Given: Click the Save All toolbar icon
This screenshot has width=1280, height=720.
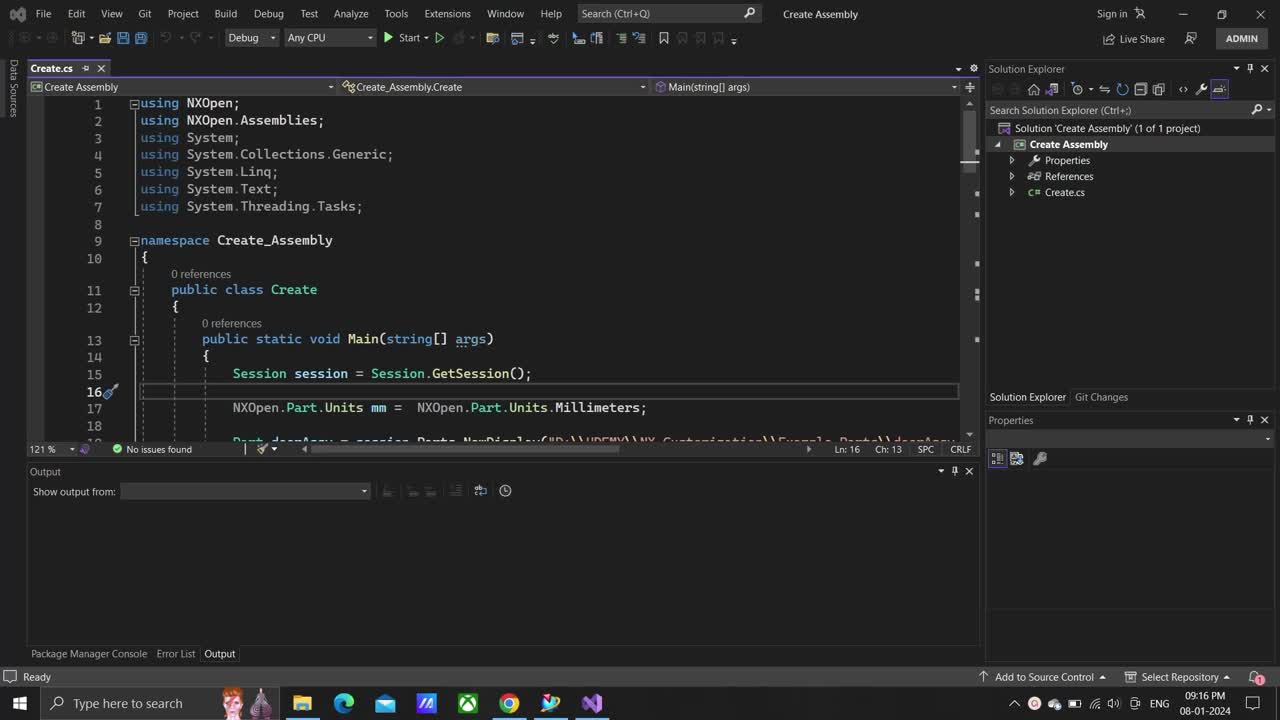Looking at the screenshot, I should pos(141,38).
